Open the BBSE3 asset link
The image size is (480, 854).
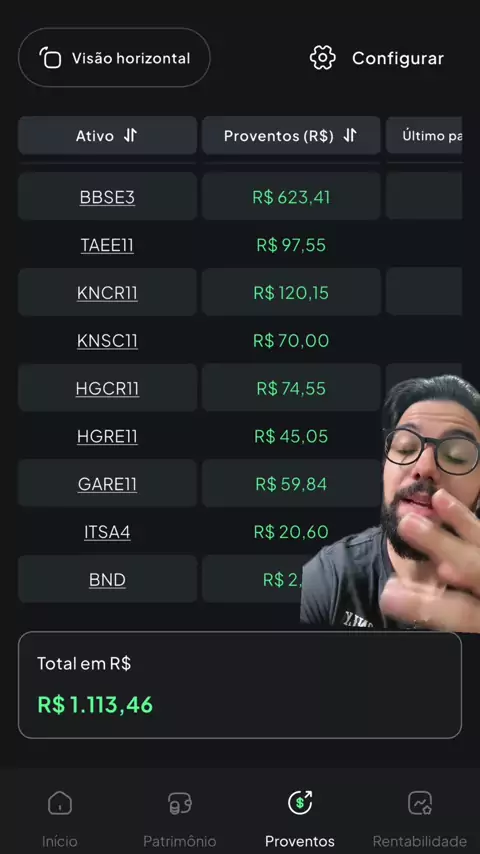107,197
